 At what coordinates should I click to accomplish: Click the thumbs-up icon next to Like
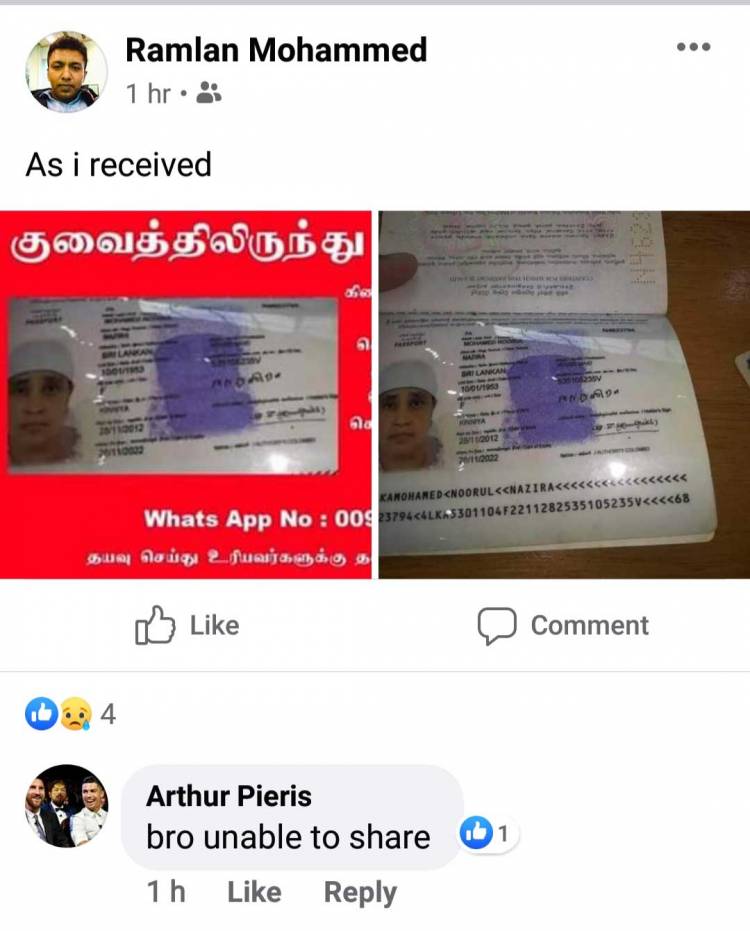(x=155, y=625)
